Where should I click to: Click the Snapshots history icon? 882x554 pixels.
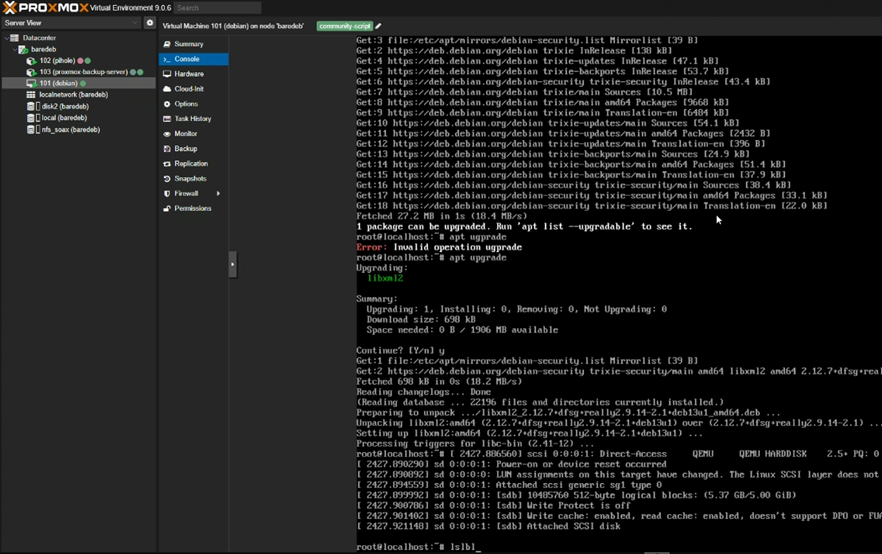point(167,178)
